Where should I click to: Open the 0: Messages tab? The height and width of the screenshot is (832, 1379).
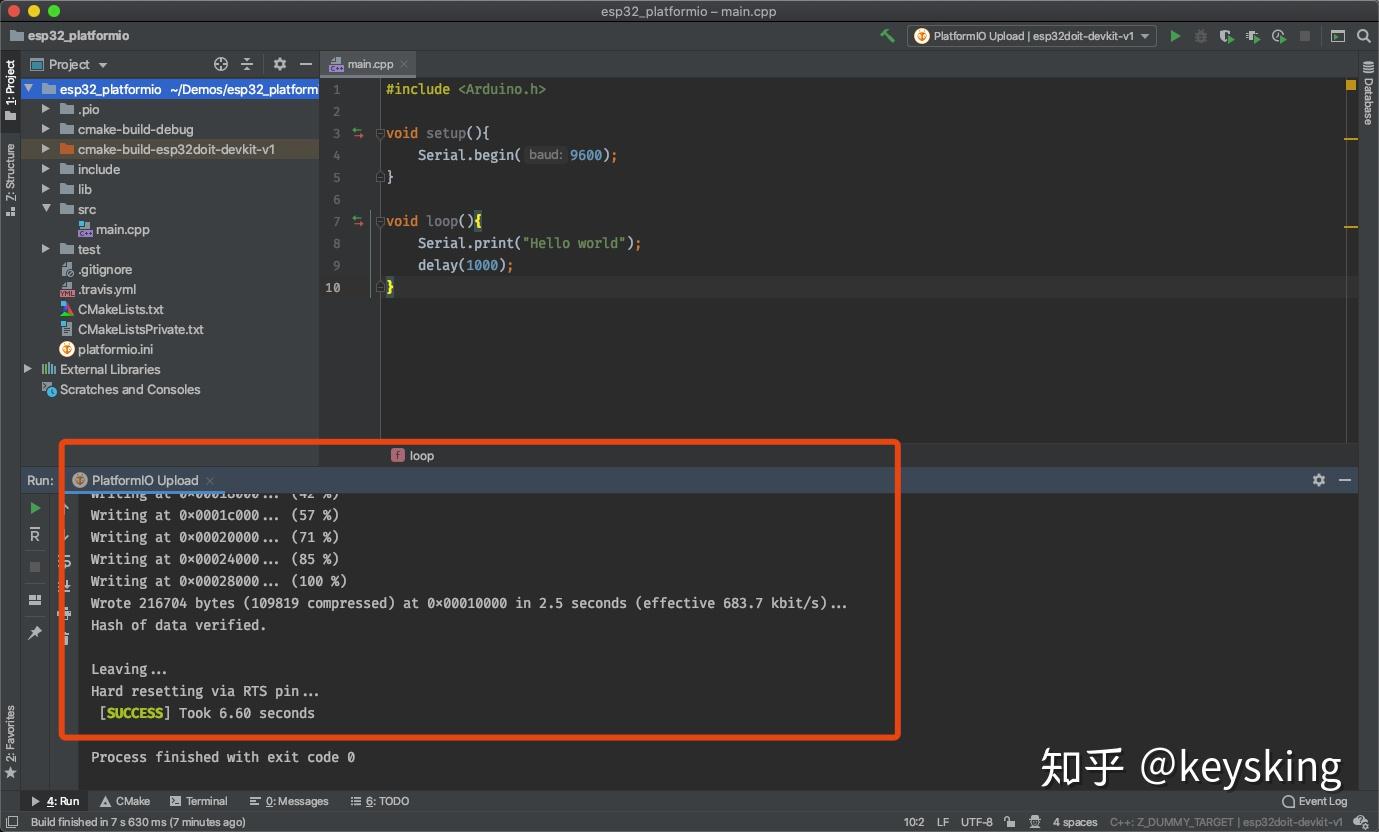(289, 800)
